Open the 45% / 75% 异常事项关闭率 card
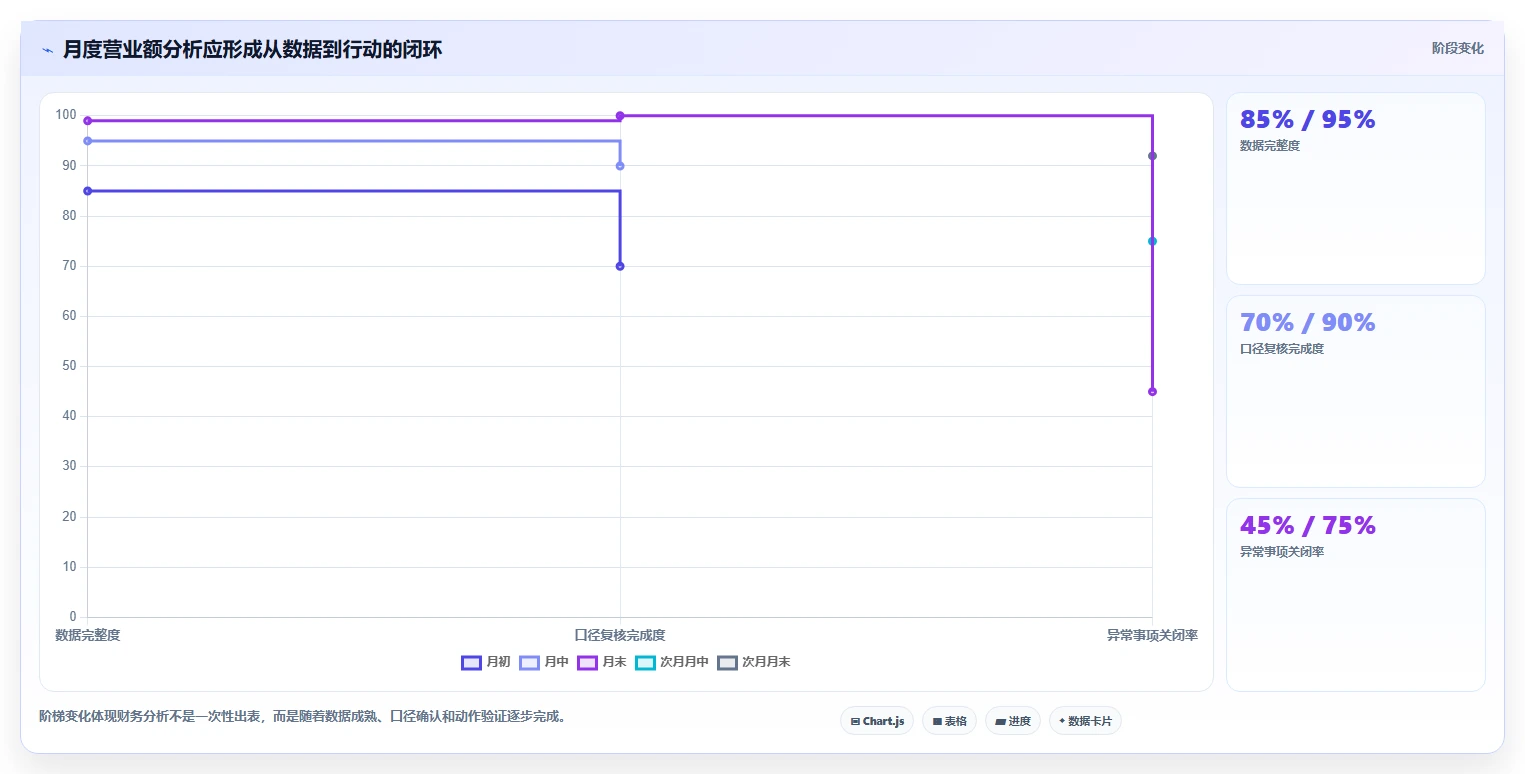 point(1355,594)
